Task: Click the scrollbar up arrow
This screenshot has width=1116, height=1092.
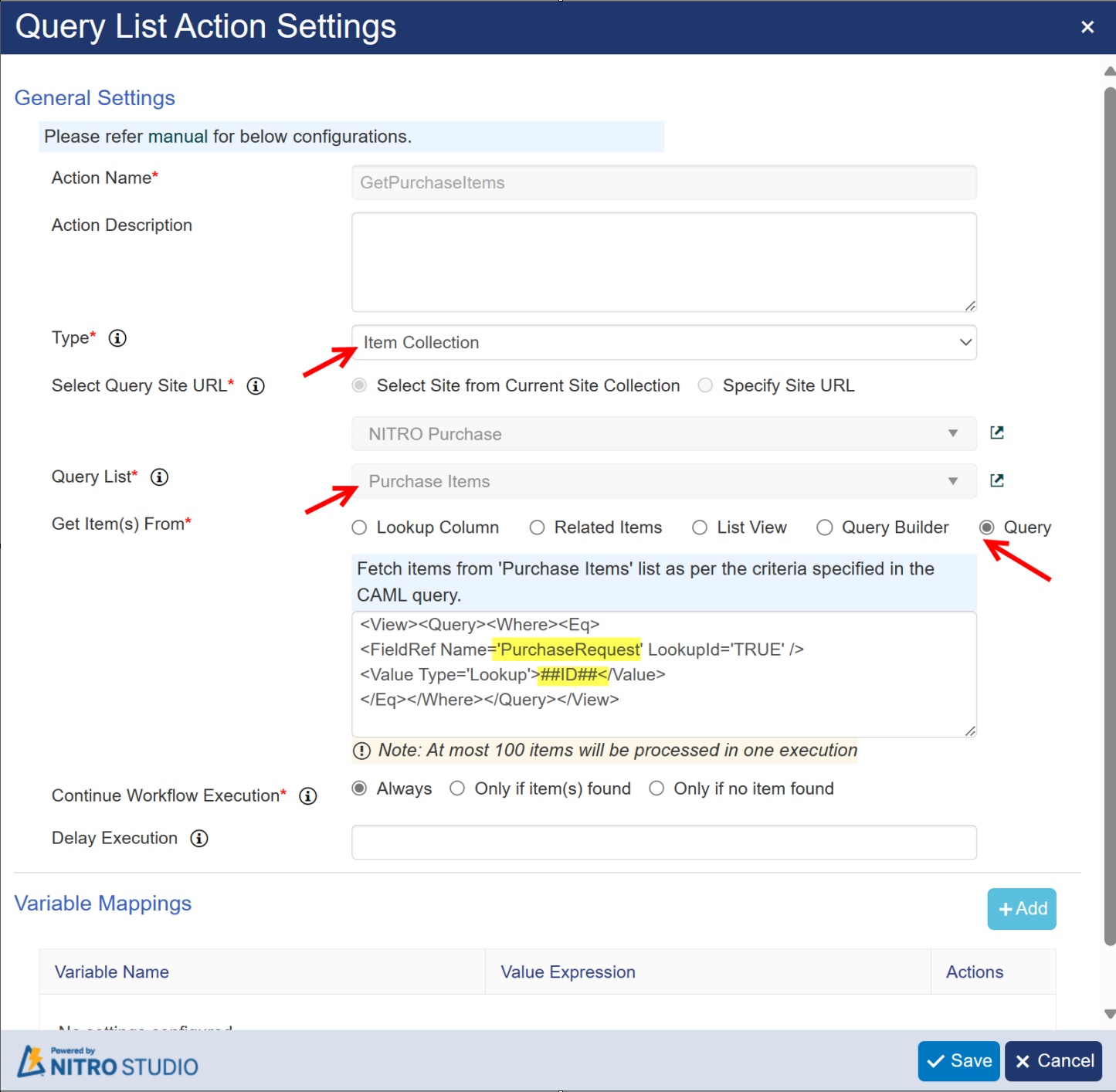Action: click(1110, 71)
